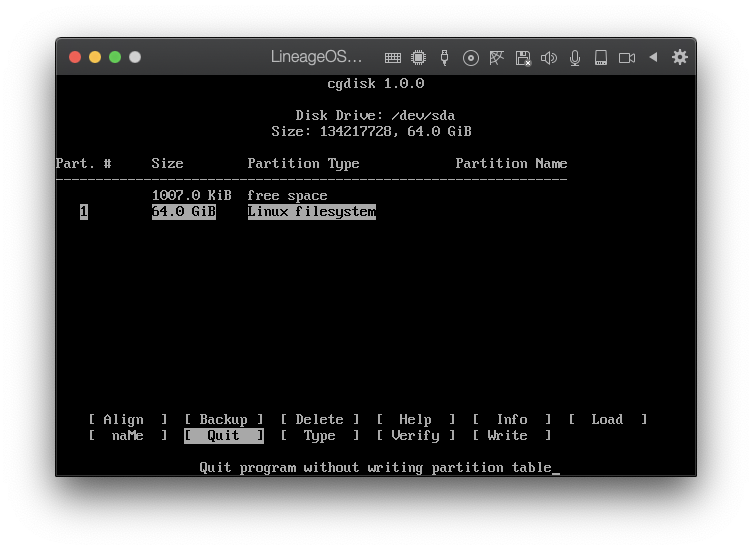Click the Partition Name column header
This screenshot has width=752, height=550.
tap(511, 164)
